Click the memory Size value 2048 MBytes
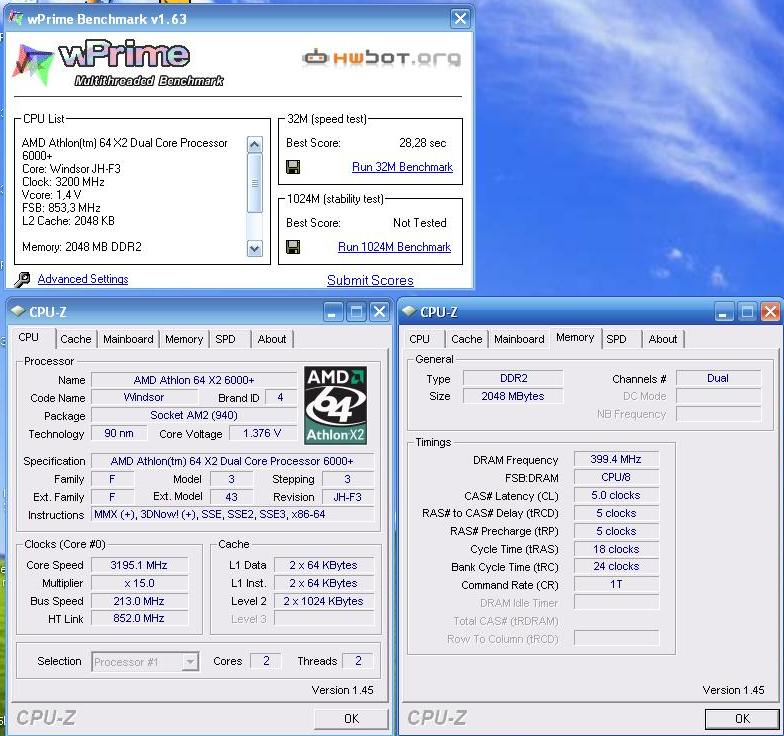Screen dimensions: 784x736 pos(513,396)
